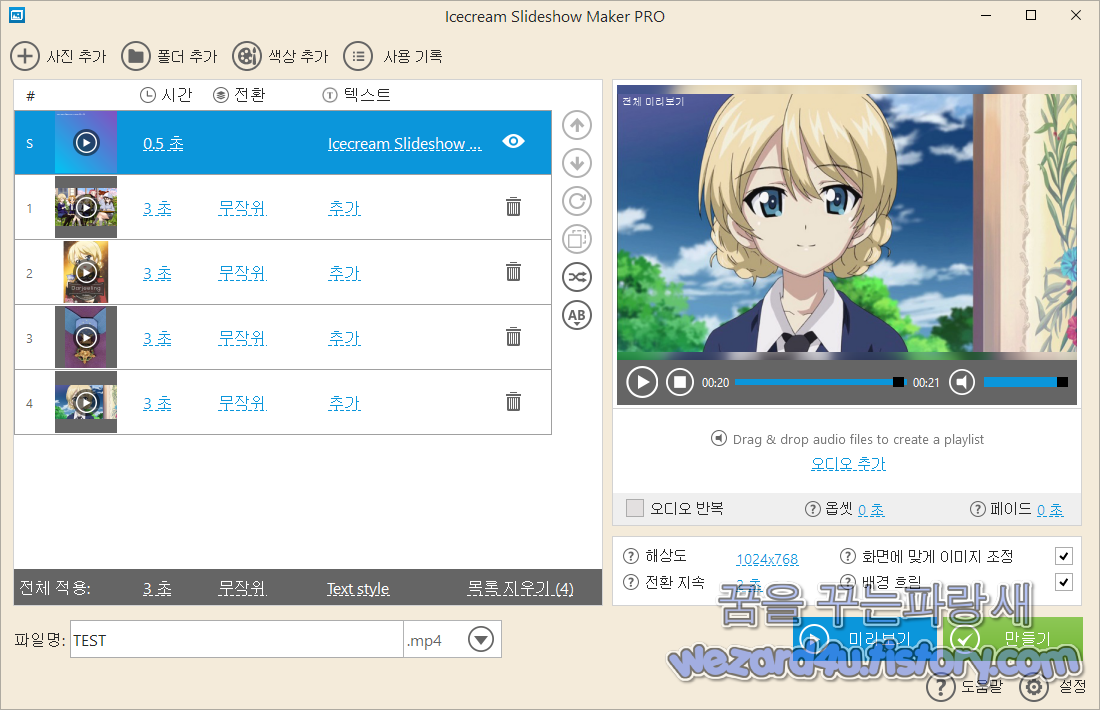Open the usage history list icon

pyautogui.click(x=358, y=56)
